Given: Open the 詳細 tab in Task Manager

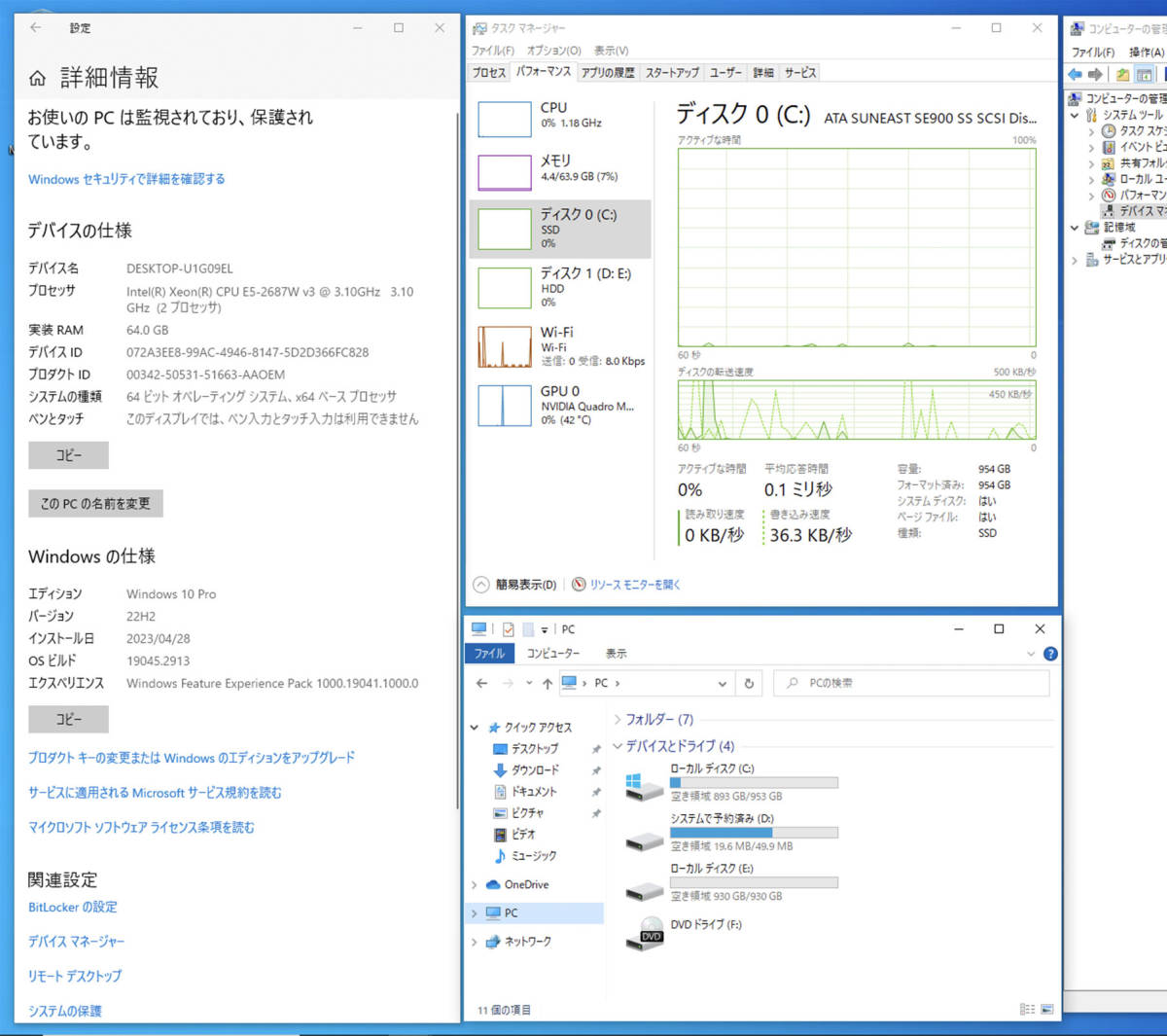Looking at the screenshot, I should pyautogui.click(x=763, y=73).
